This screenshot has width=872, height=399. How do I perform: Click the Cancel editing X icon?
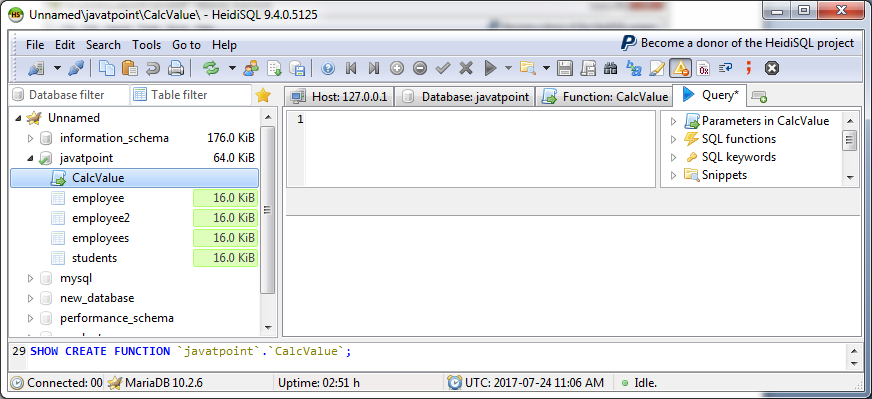click(x=466, y=68)
